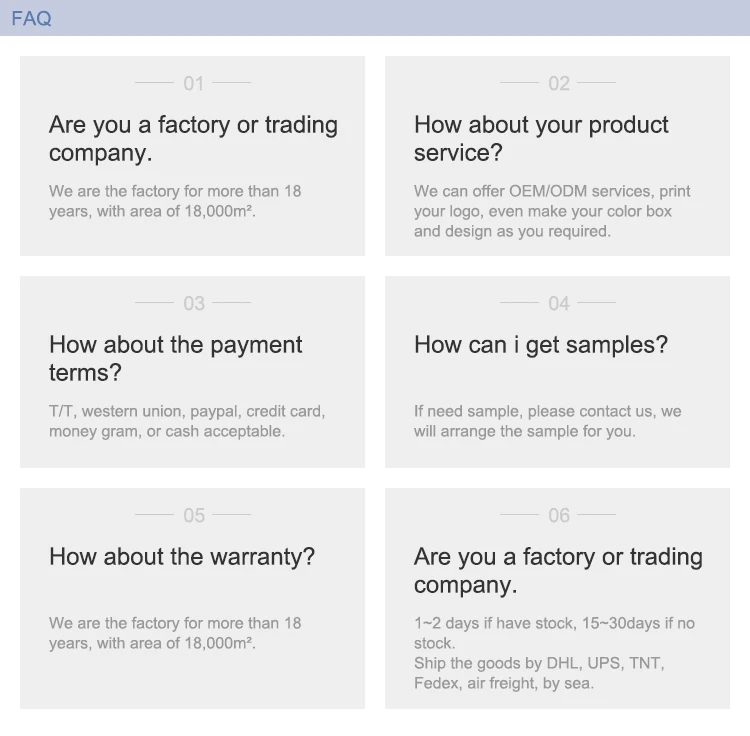
Task: Click the '1~2 days if have stock' text
Action: click(554, 632)
